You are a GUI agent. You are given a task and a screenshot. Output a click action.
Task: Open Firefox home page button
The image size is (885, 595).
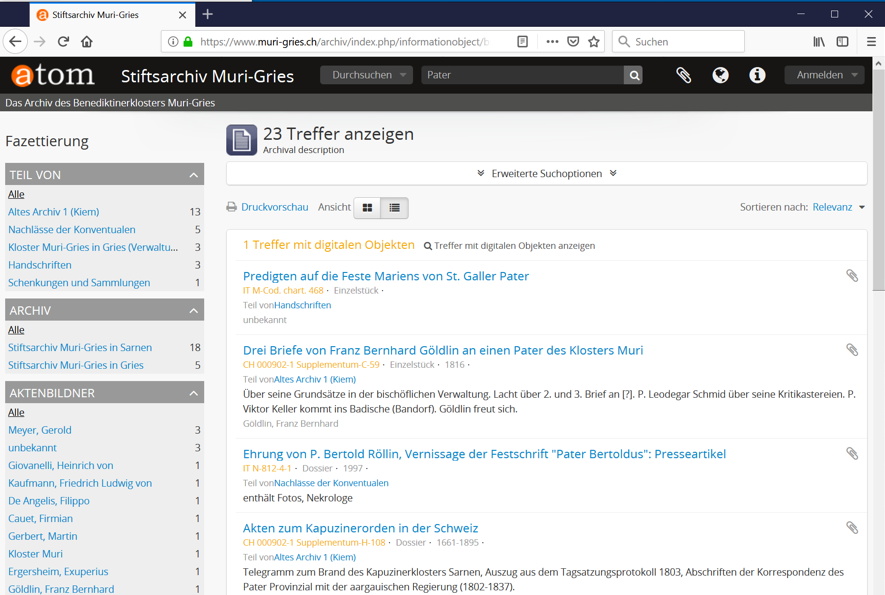[87, 42]
